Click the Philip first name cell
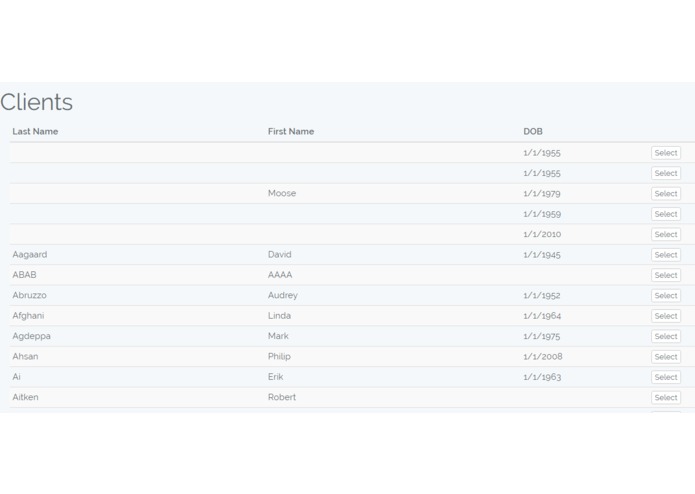Viewport: 695px width, 494px height. click(279, 357)
